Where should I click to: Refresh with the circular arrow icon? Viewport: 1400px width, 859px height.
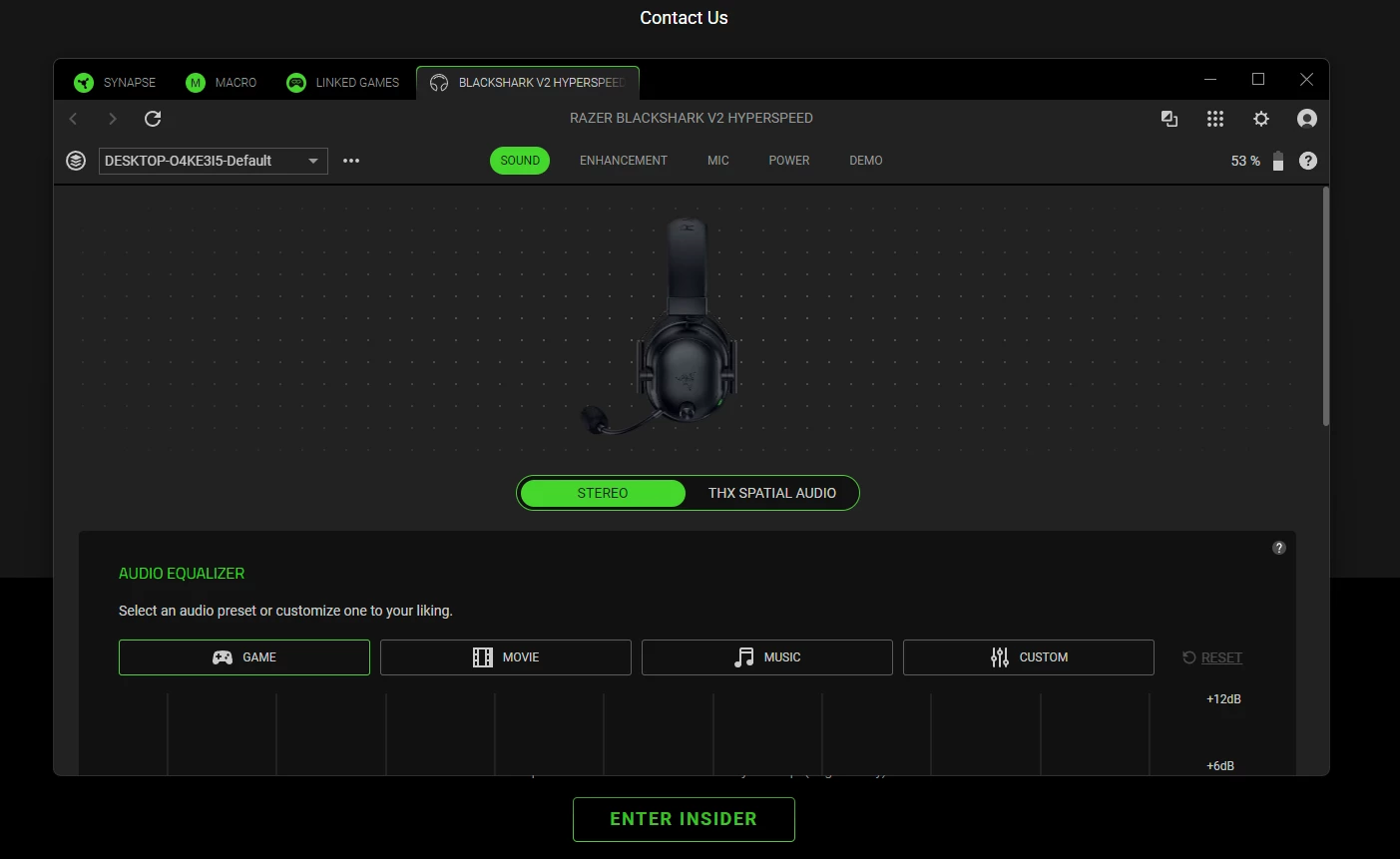[153, 119]
